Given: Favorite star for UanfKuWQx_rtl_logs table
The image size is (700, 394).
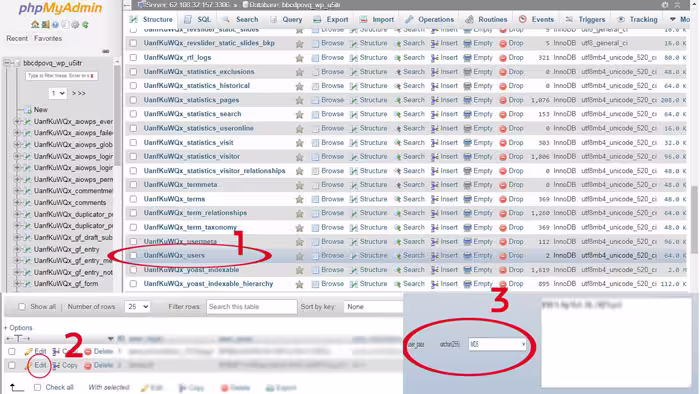Looking at the screenshot, I should 300,58.
